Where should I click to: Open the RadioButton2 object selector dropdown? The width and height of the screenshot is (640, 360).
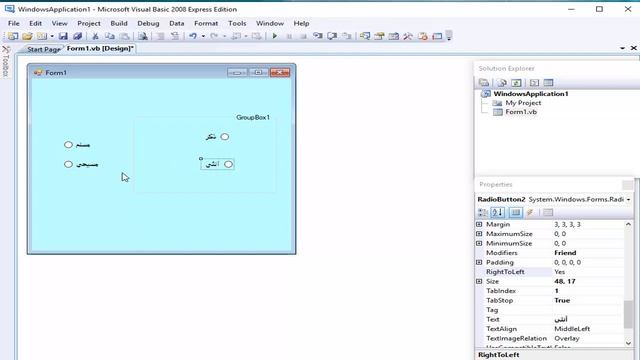click(628, 200)
